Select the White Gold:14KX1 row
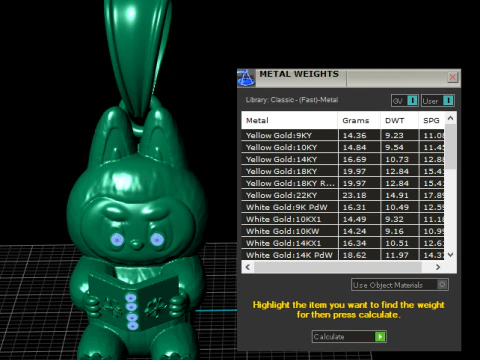Image resolution: width=480 pixels, height=360 pixels. (x=343, y=243)
